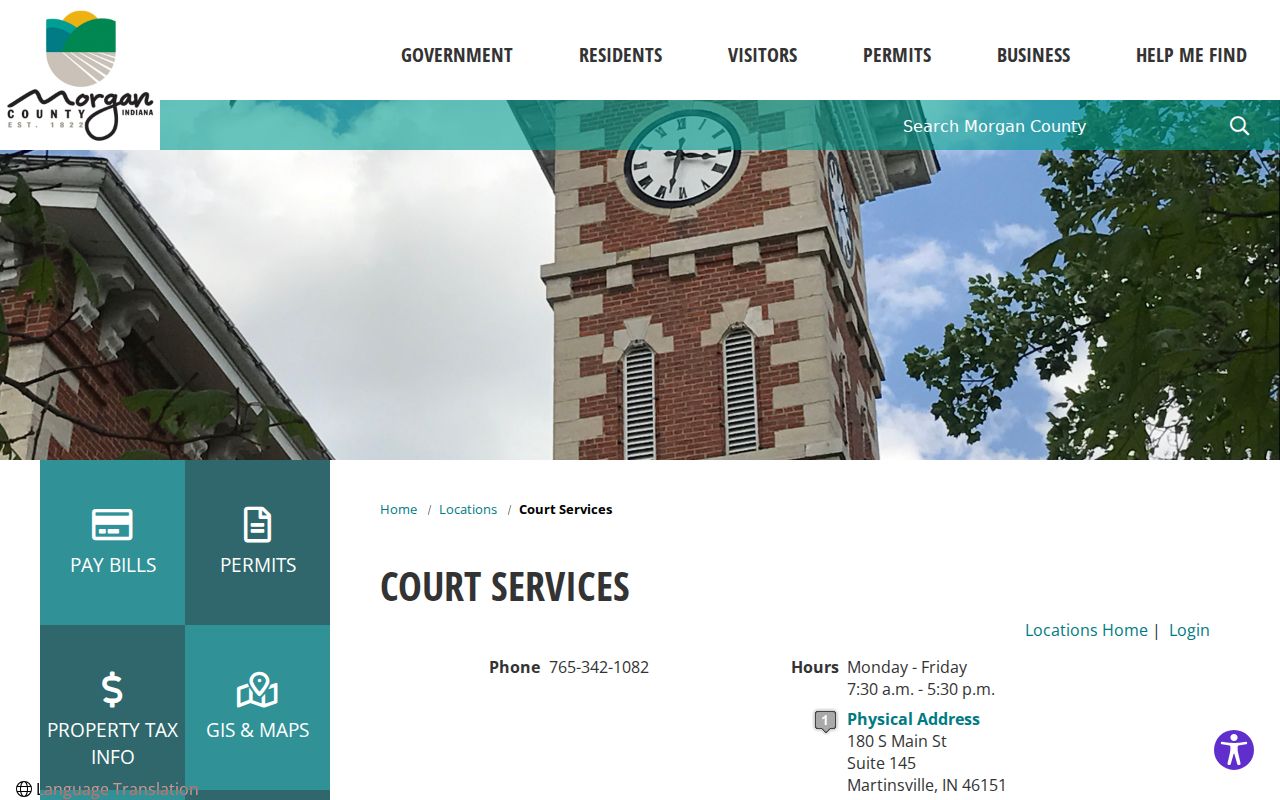1280x800 pixels.
Task: Click the Locations breadcrumb link
Action: tap(468, 509)
